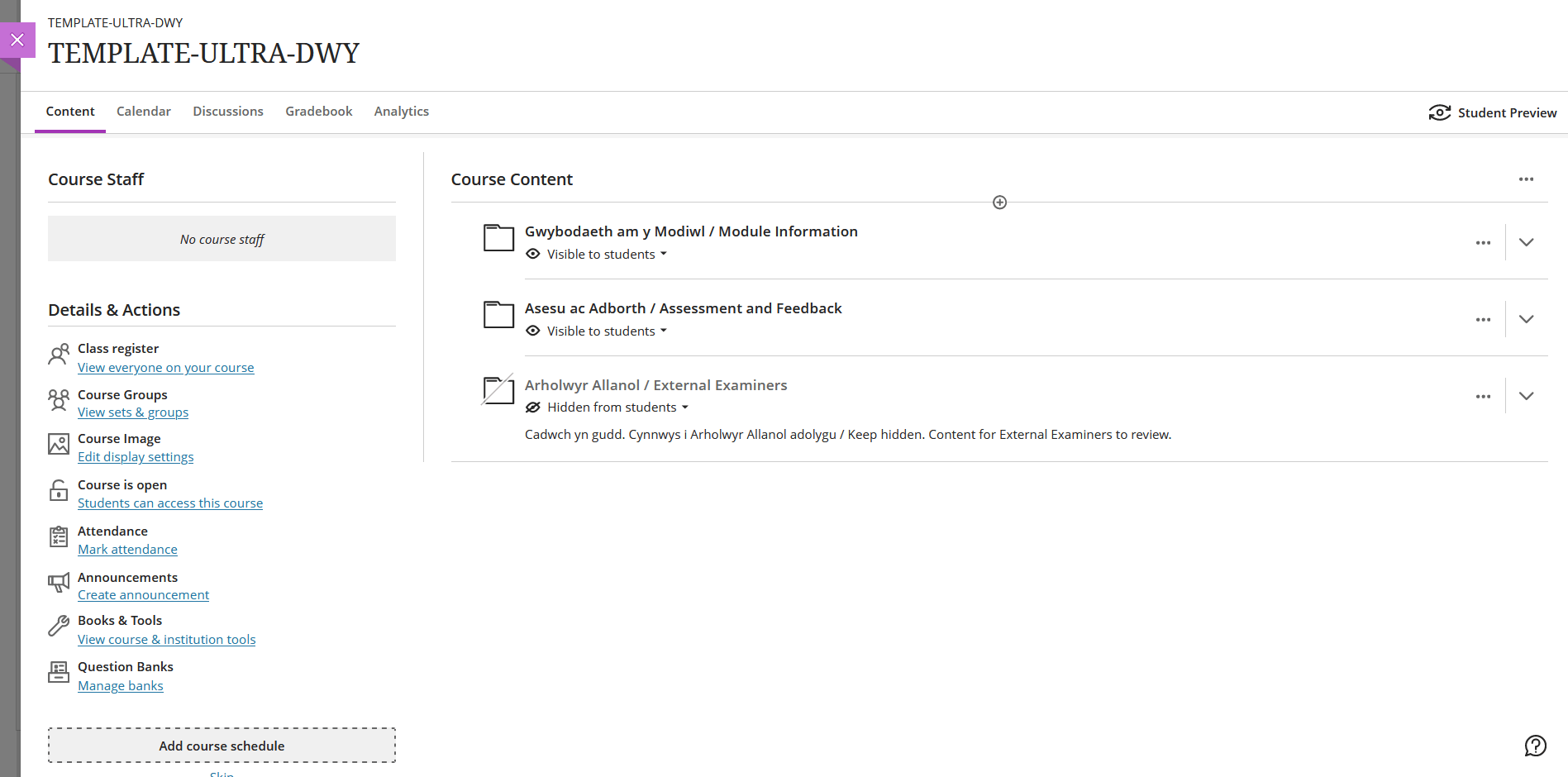Click the Mark attendance link

point(127,550)
